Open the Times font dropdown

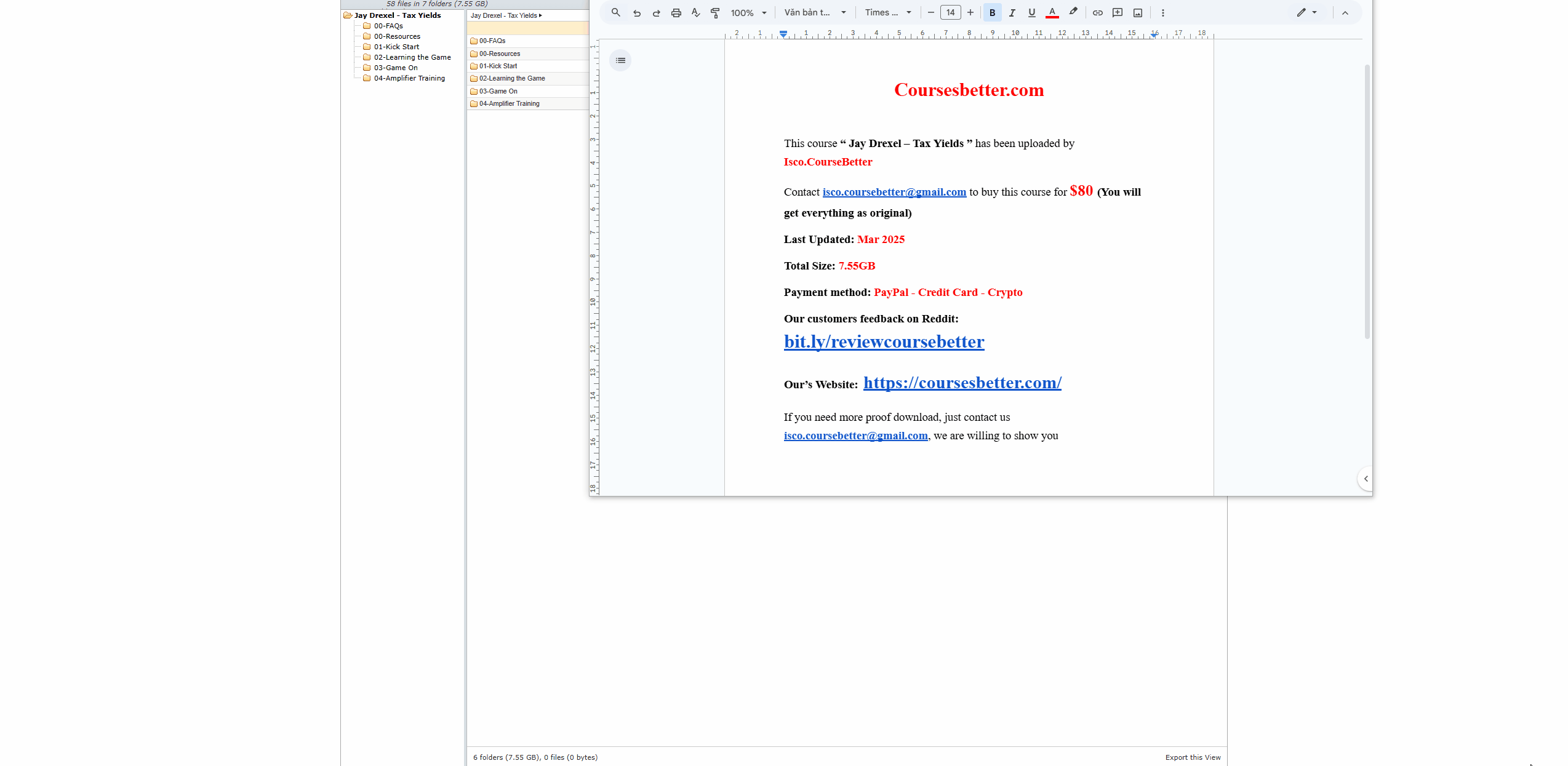click(888, 12)
